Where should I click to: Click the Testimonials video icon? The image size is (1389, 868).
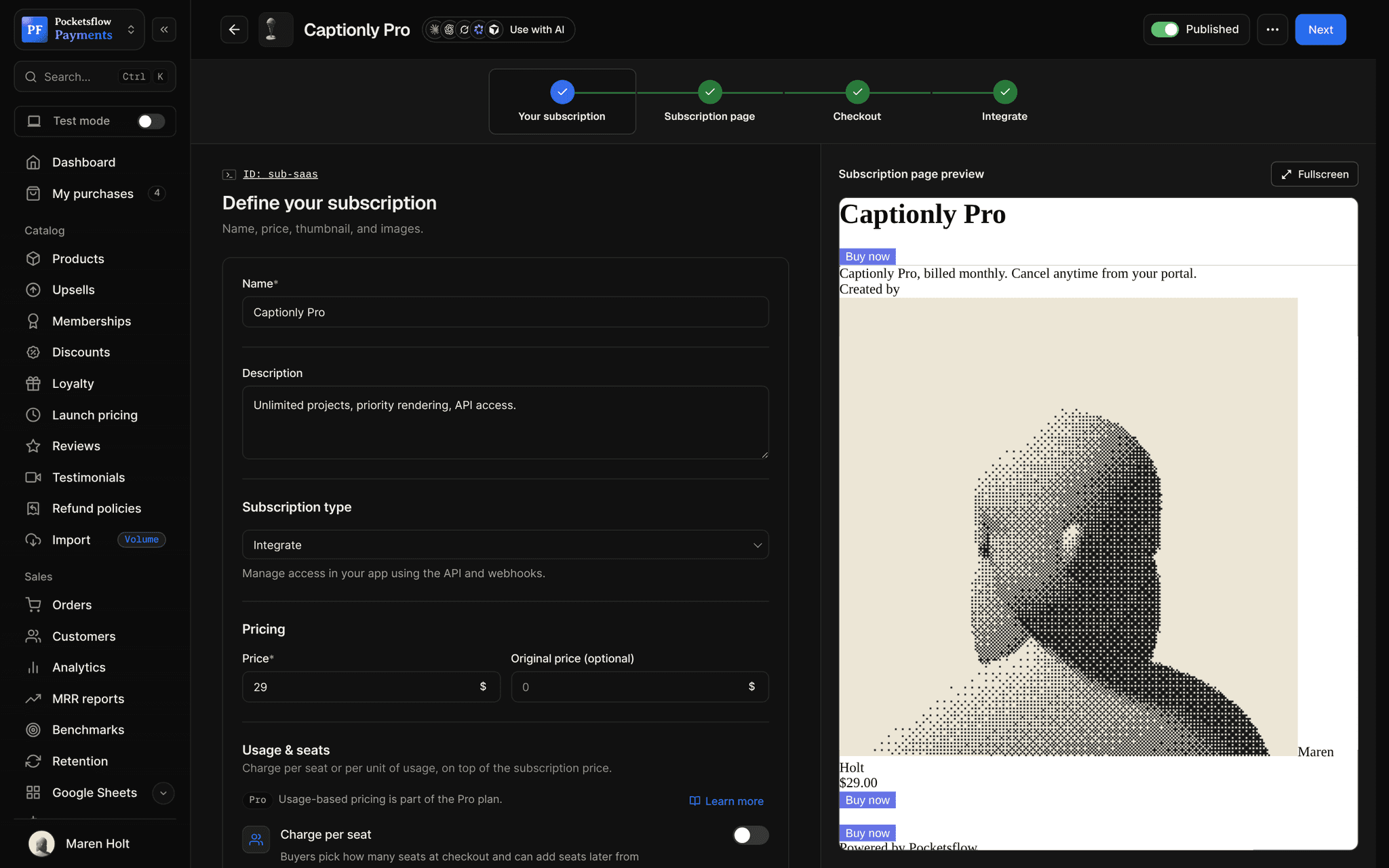33,477
